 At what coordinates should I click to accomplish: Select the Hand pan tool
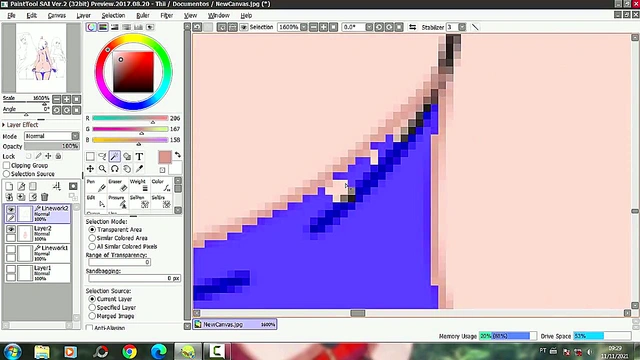(x=127, y=169)
